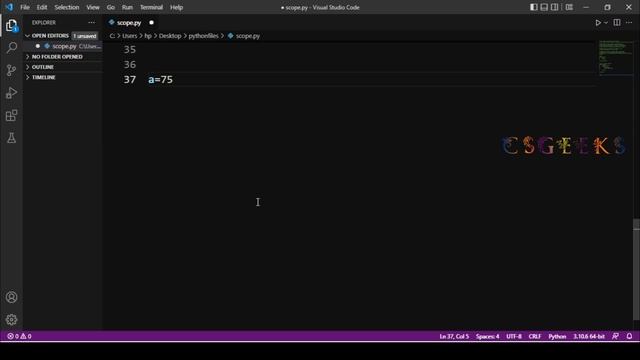This screenshot has height=360, width=640.
Task: Open Explorer Views and More Actions ellipsis
Action: click(91, 22)
